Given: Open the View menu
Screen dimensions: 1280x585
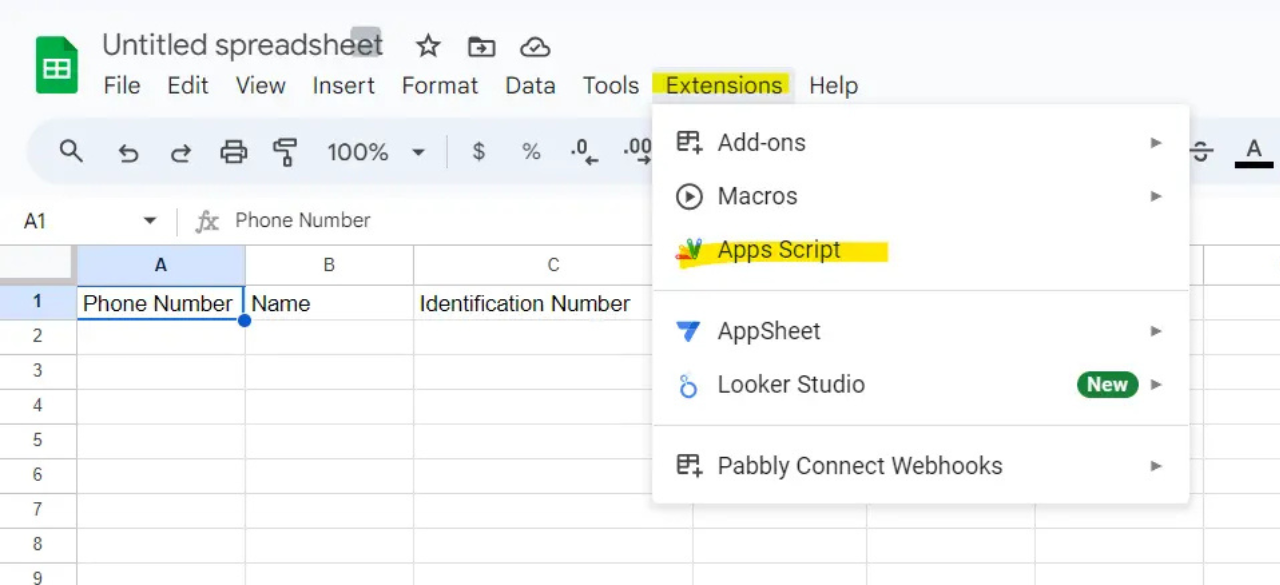Looking at the screenshot, I should click(260, 86).
